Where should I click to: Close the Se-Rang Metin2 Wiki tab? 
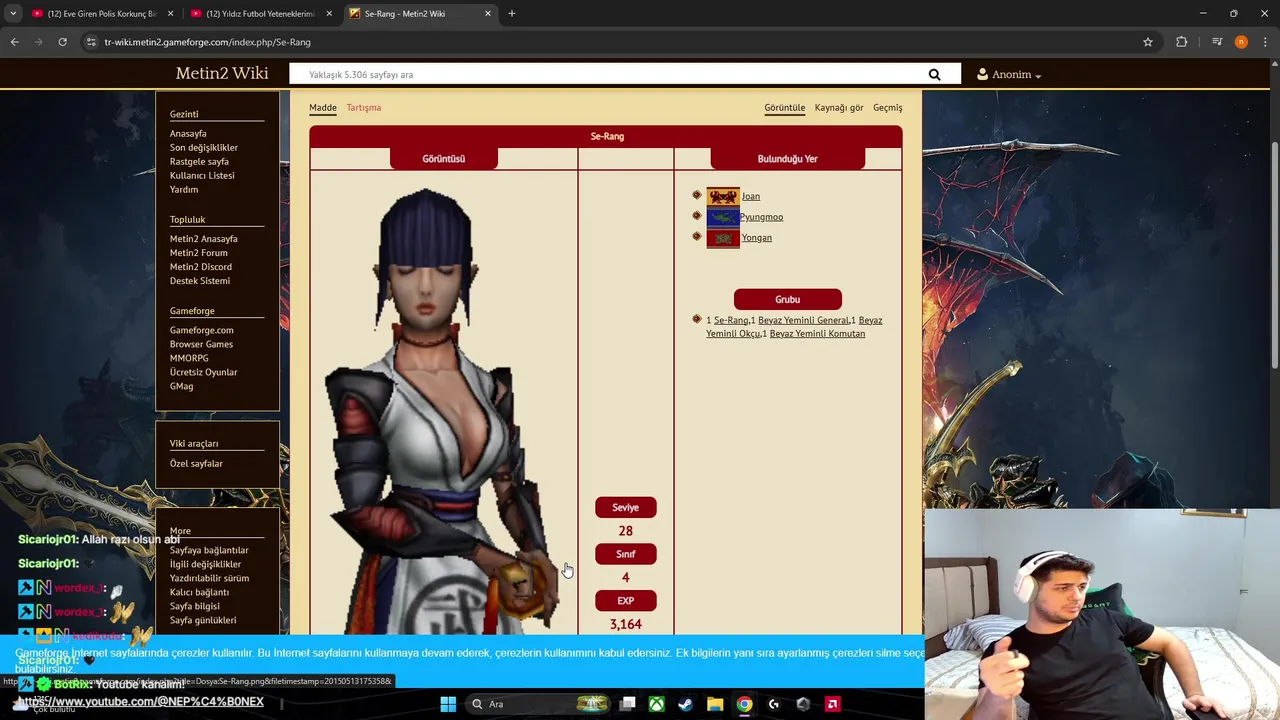(488, 14)
